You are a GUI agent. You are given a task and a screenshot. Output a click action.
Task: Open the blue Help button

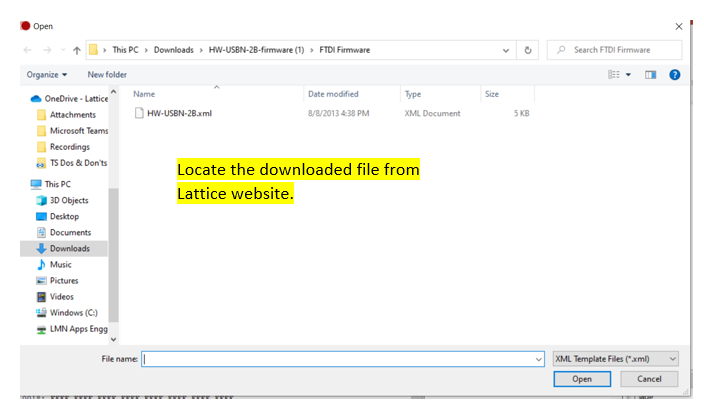click(674, 75)
